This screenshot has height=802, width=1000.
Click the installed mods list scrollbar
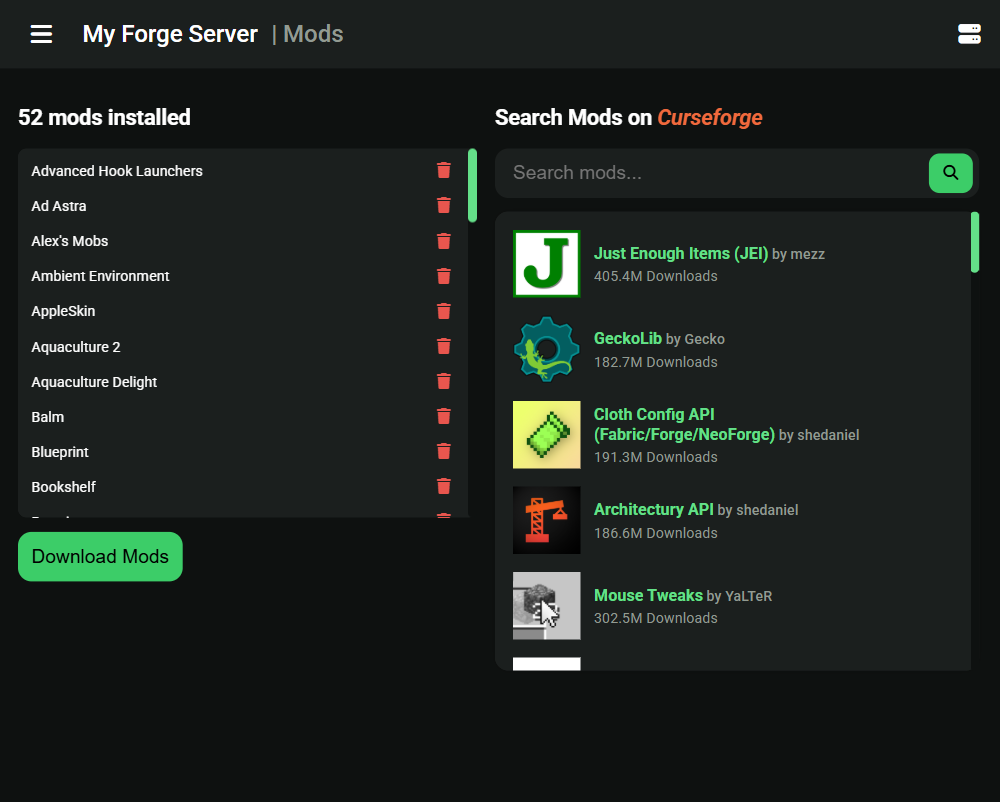(x=472, y=185)
